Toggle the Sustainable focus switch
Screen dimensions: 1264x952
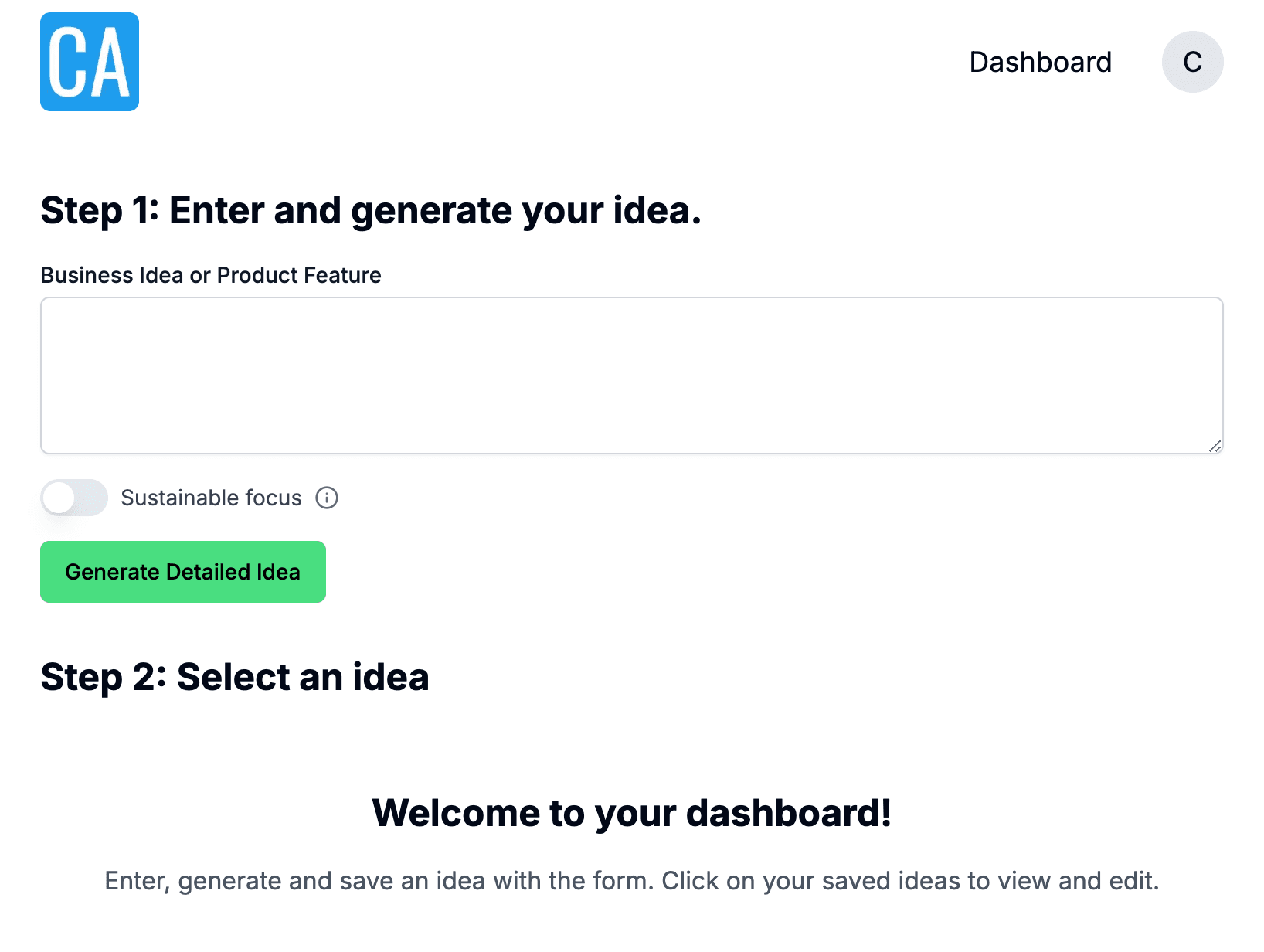tap(74, 498)
